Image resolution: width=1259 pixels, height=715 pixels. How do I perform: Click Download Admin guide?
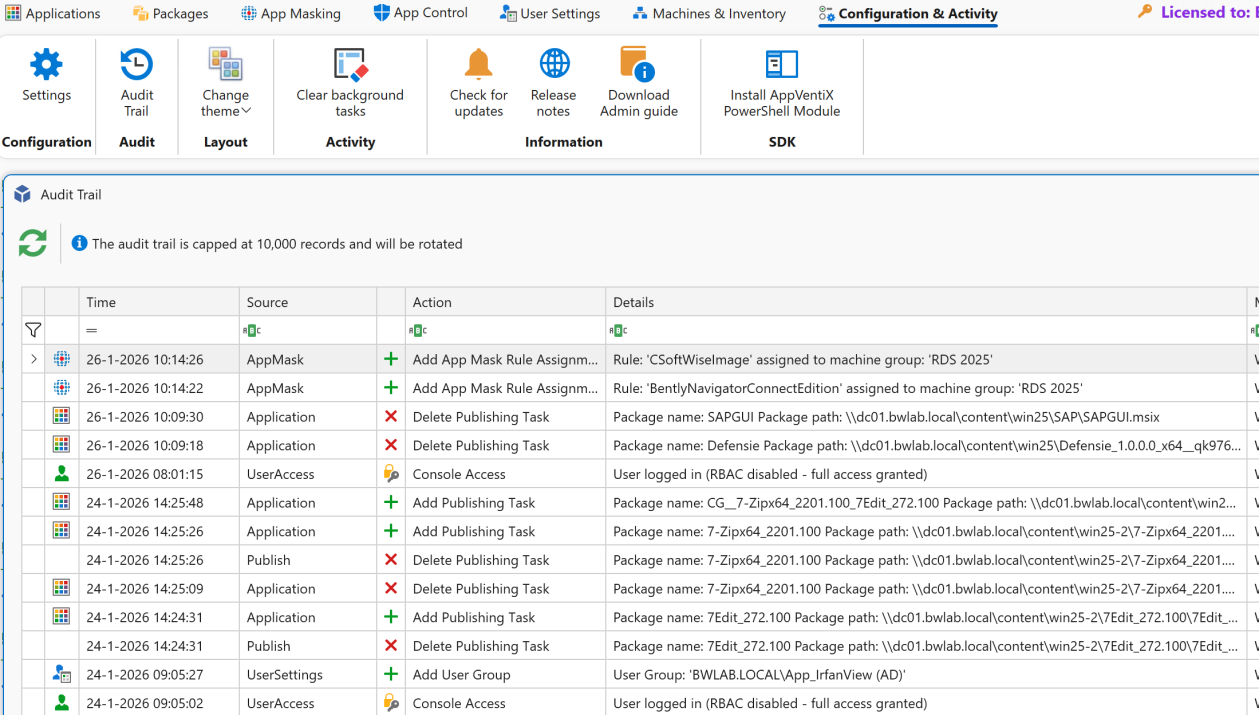[639, 82]
